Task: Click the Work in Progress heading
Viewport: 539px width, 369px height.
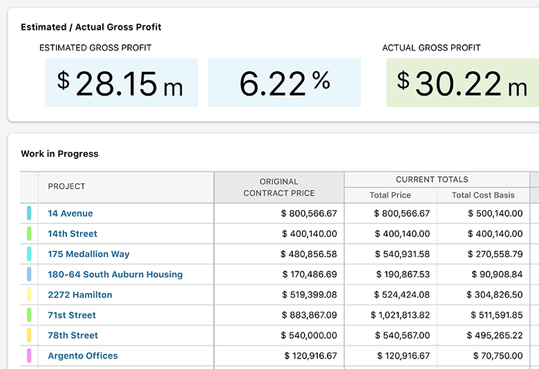Action: [x=59, y=154]
